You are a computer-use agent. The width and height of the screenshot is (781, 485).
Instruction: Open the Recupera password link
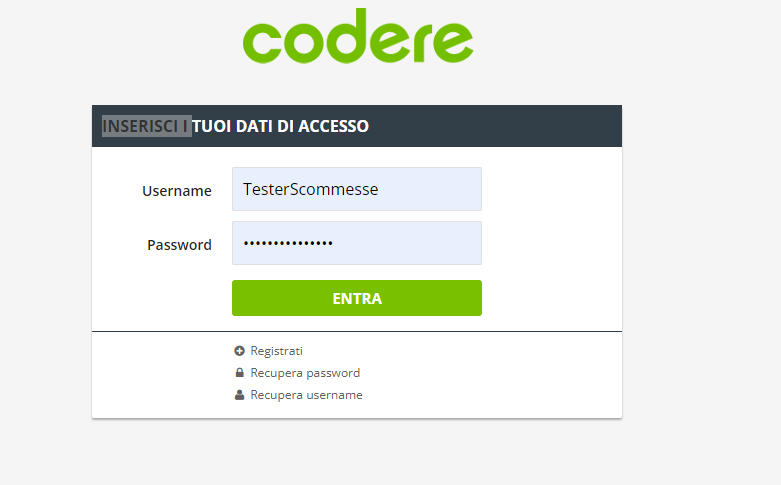click(x=305, y=373)
